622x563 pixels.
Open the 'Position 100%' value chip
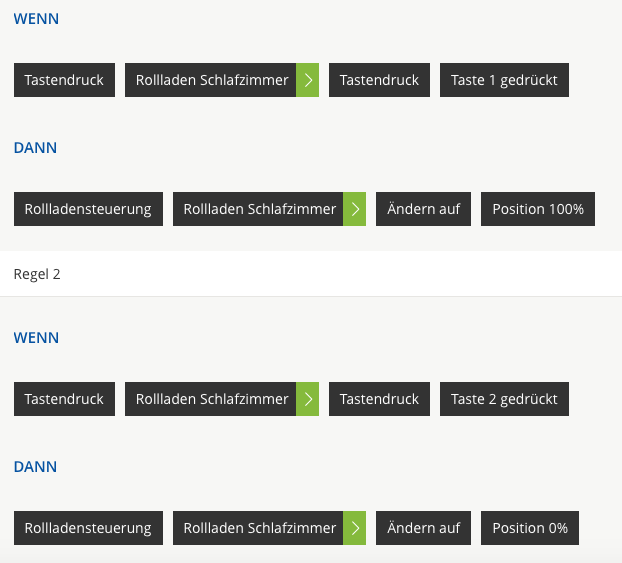(537, 209)
